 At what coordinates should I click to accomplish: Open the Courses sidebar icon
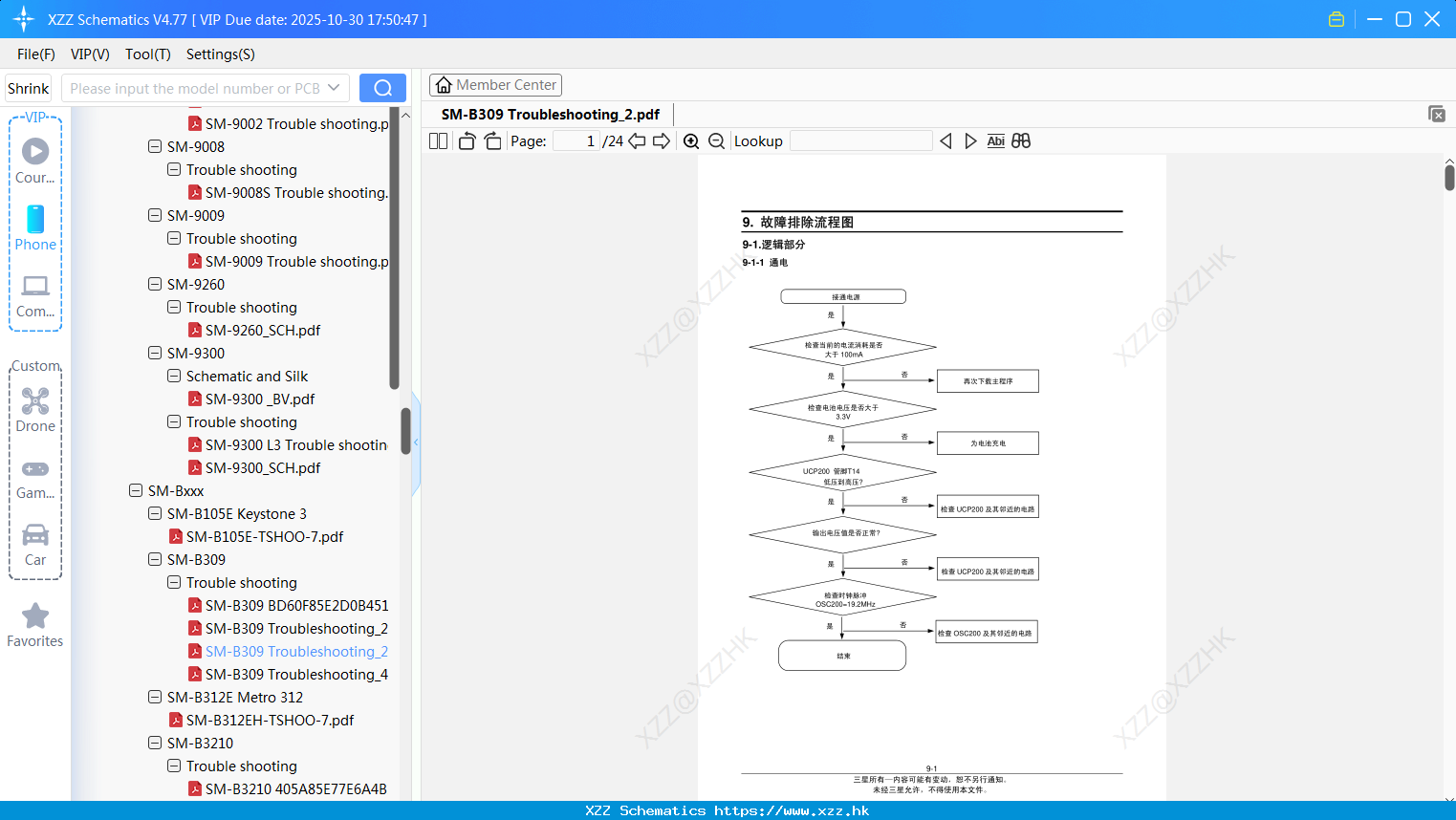[35, 161]
